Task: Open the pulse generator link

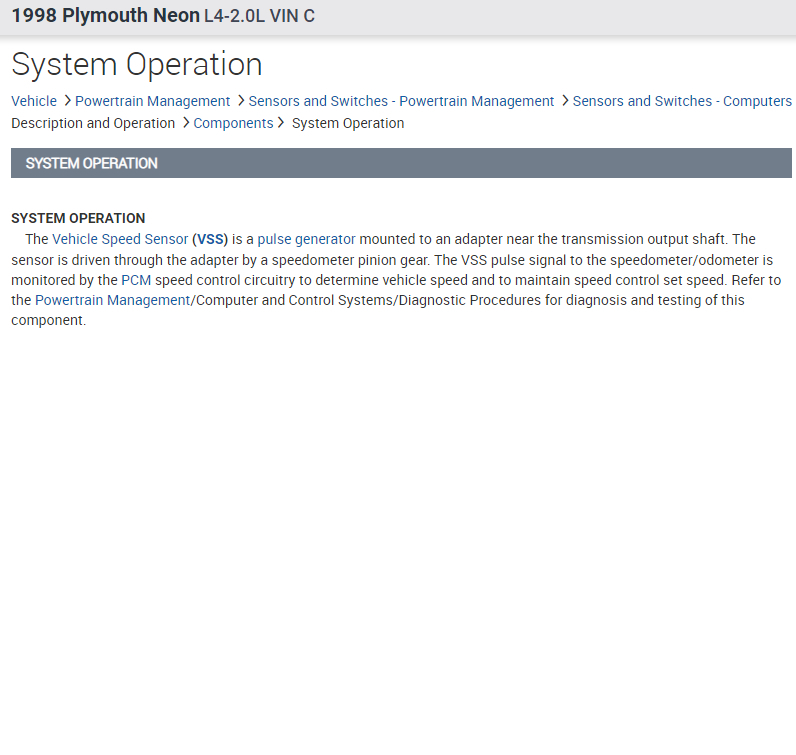Action: pos(307,239)
